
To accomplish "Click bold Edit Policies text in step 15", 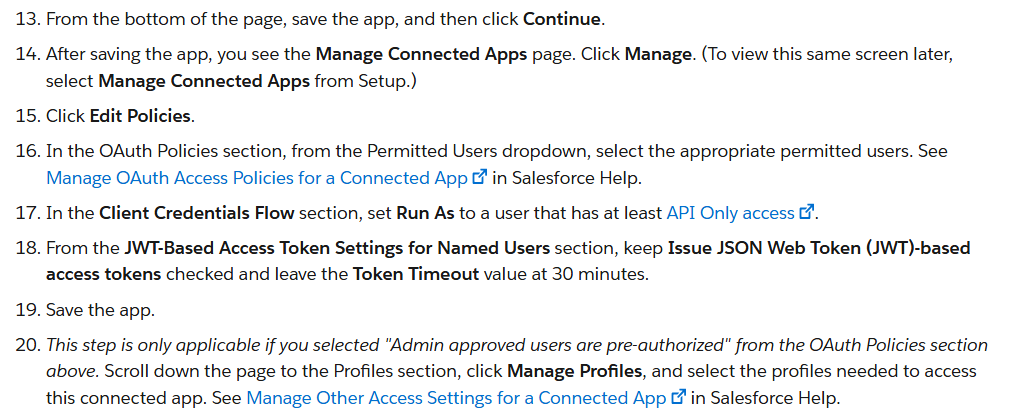I will point(140,116).
